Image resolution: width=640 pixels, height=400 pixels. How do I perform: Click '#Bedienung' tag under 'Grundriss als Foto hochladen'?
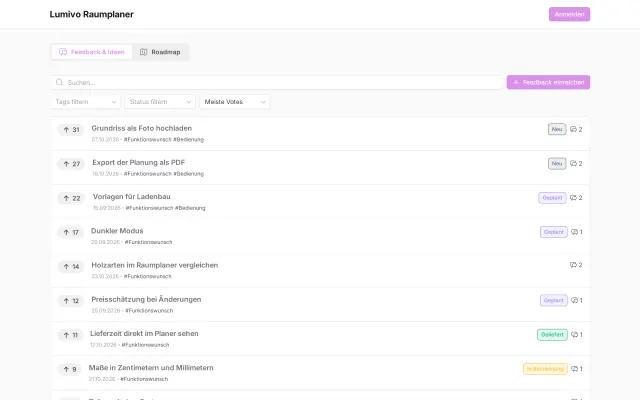[189, 140]
